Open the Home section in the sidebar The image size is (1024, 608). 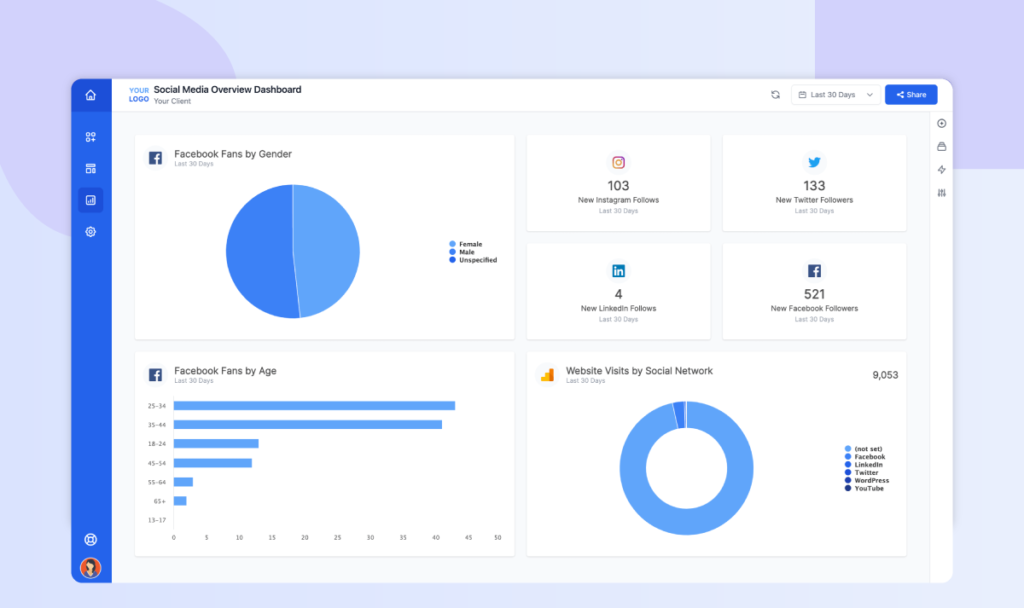[90, 93]
